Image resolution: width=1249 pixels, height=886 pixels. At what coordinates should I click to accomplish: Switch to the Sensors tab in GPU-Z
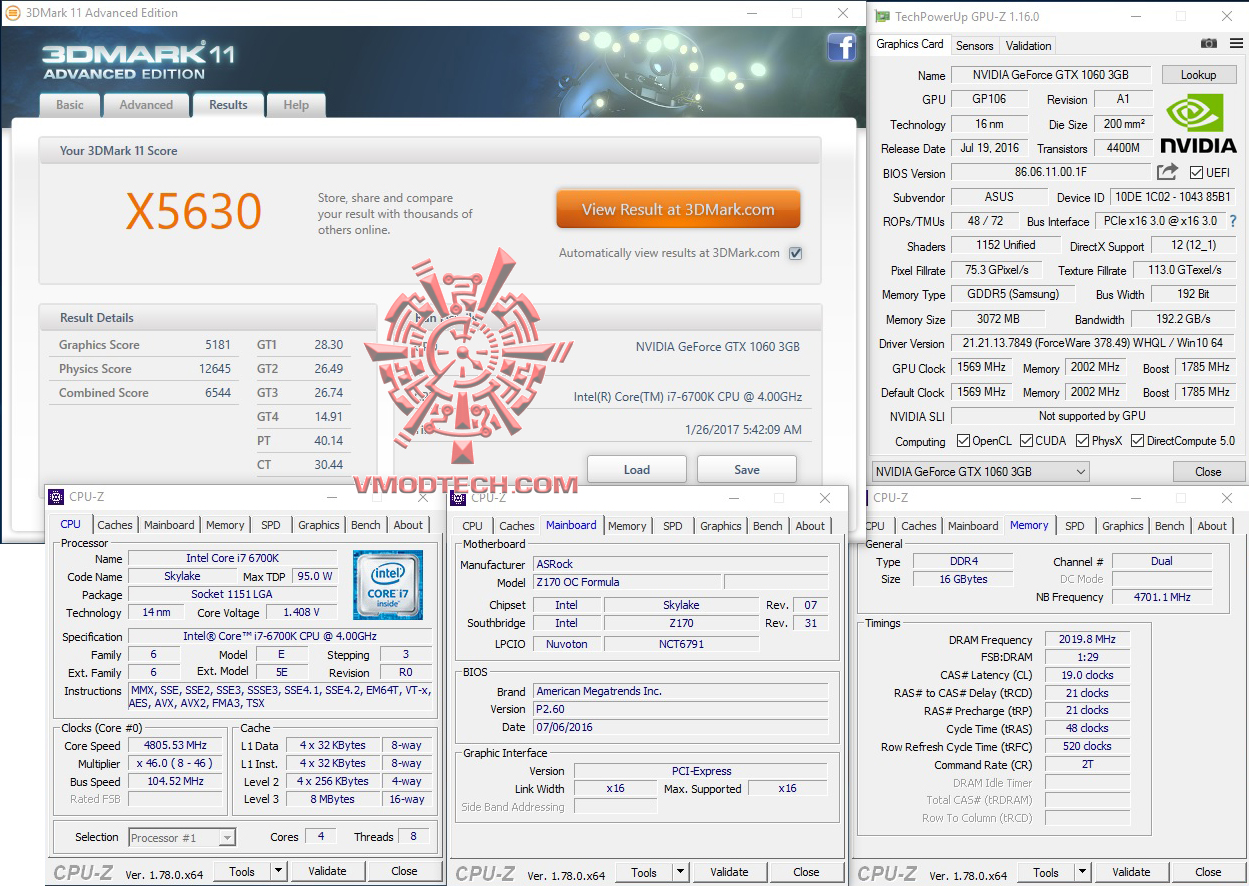click(x=974, y=45)
